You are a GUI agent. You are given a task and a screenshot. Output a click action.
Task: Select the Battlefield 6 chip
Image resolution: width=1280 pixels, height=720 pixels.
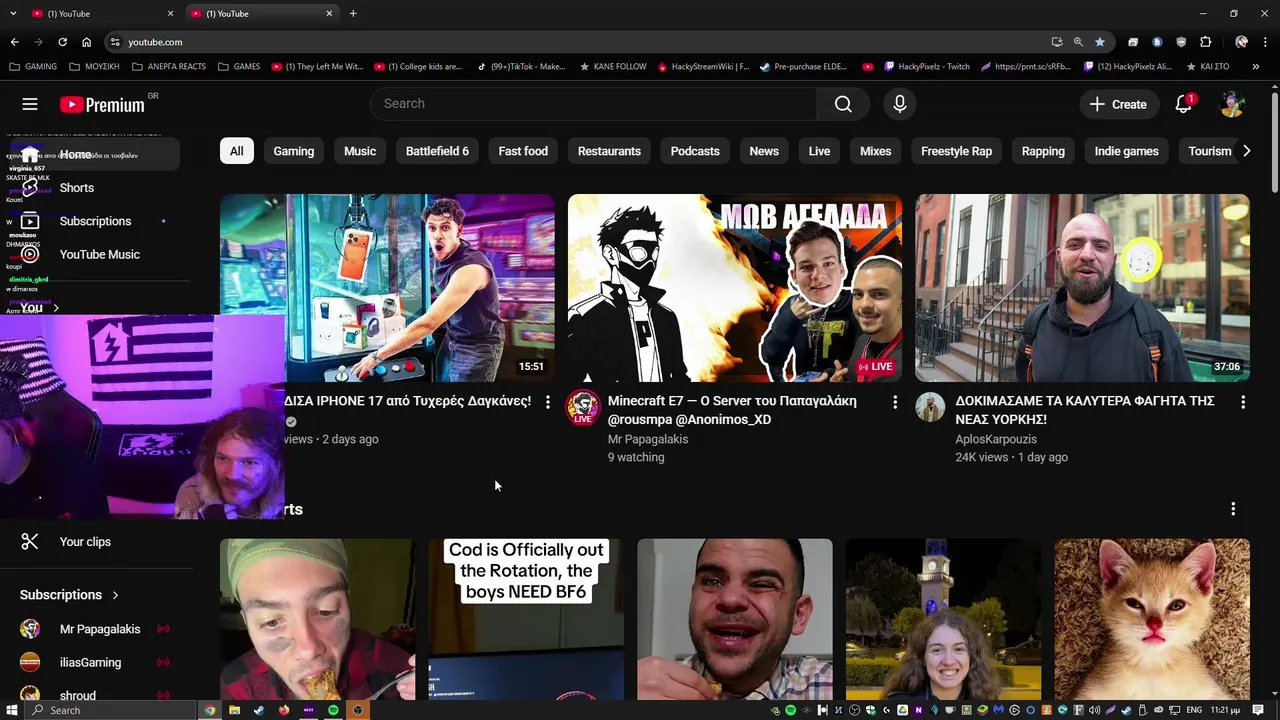point(437,151)
